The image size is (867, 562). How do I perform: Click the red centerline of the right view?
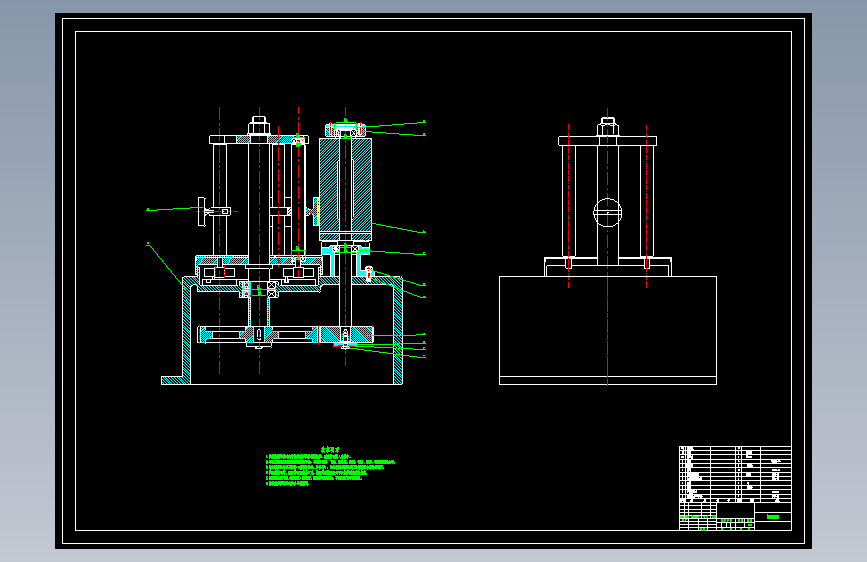pyautogui.click(x=608, y=246)
